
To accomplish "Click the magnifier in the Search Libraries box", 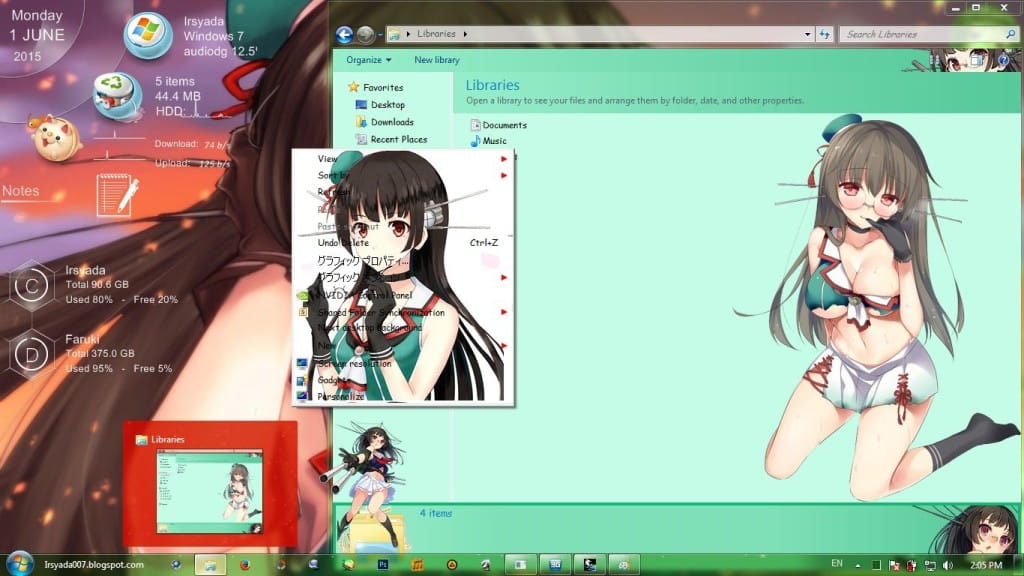I will click(x=1010, y=34).
